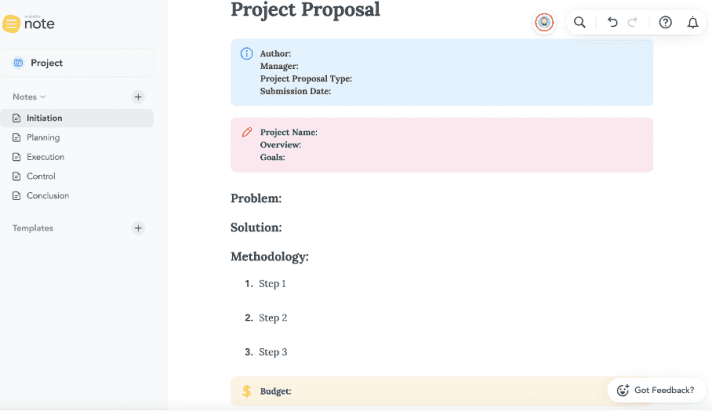Open the Planning note

43,137
